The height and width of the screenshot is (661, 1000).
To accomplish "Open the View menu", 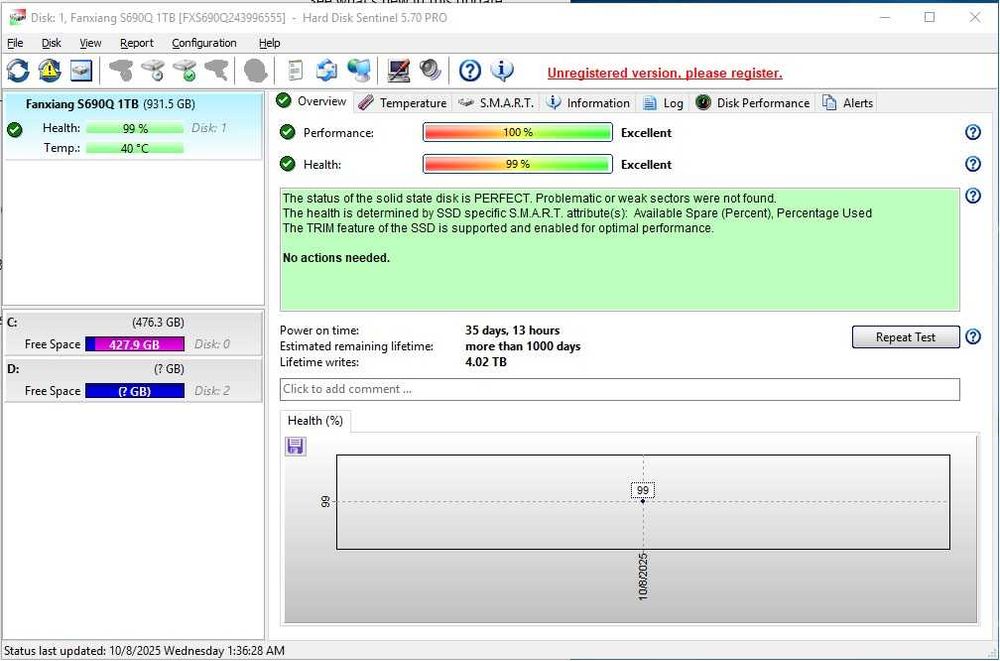I will pyautogui.click(x=90, y=43).
